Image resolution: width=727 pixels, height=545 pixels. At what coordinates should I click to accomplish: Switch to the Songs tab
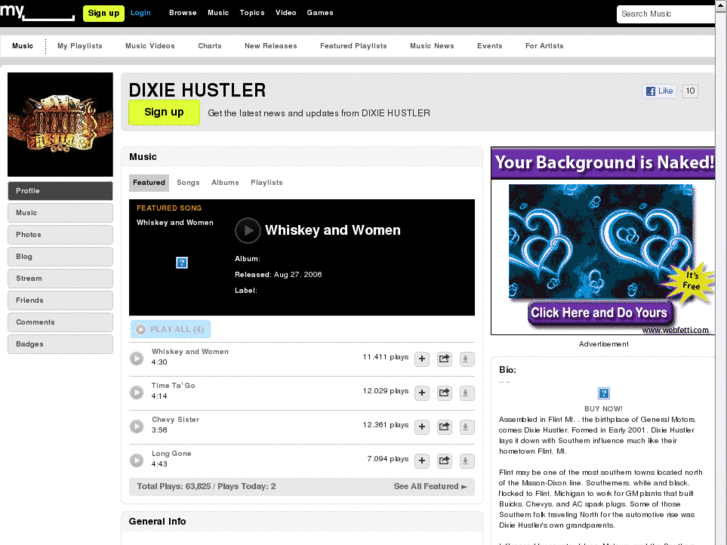tap(188, 183)
